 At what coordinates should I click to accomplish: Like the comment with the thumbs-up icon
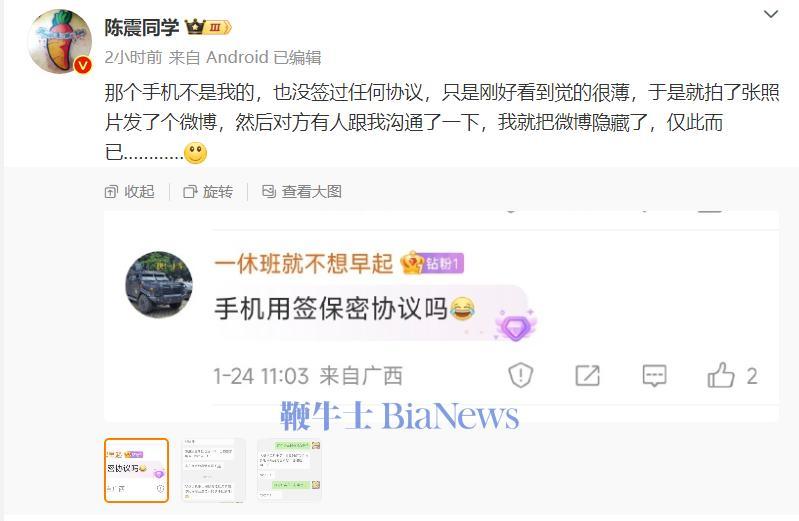[721, 376]
